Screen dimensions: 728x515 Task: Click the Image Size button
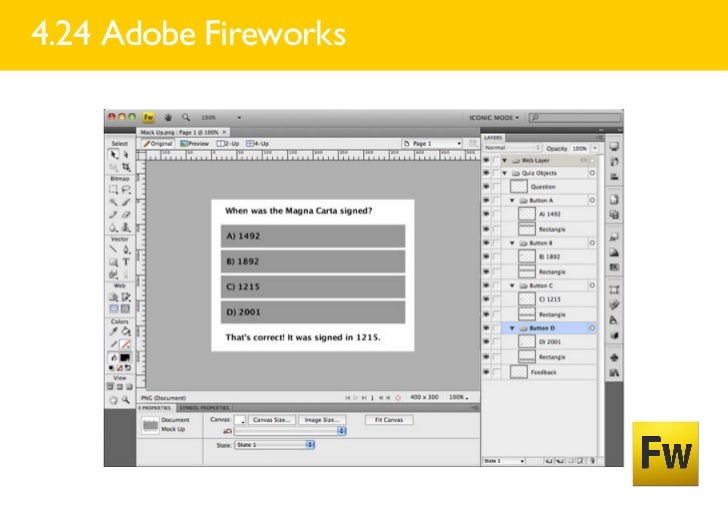click(322, 420)
